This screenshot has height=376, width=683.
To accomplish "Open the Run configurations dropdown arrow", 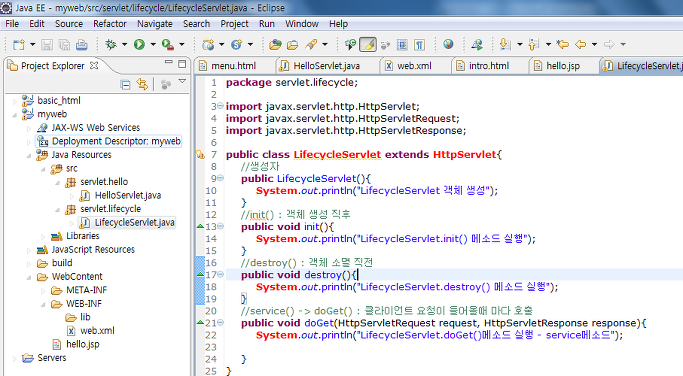I will 153,44.
